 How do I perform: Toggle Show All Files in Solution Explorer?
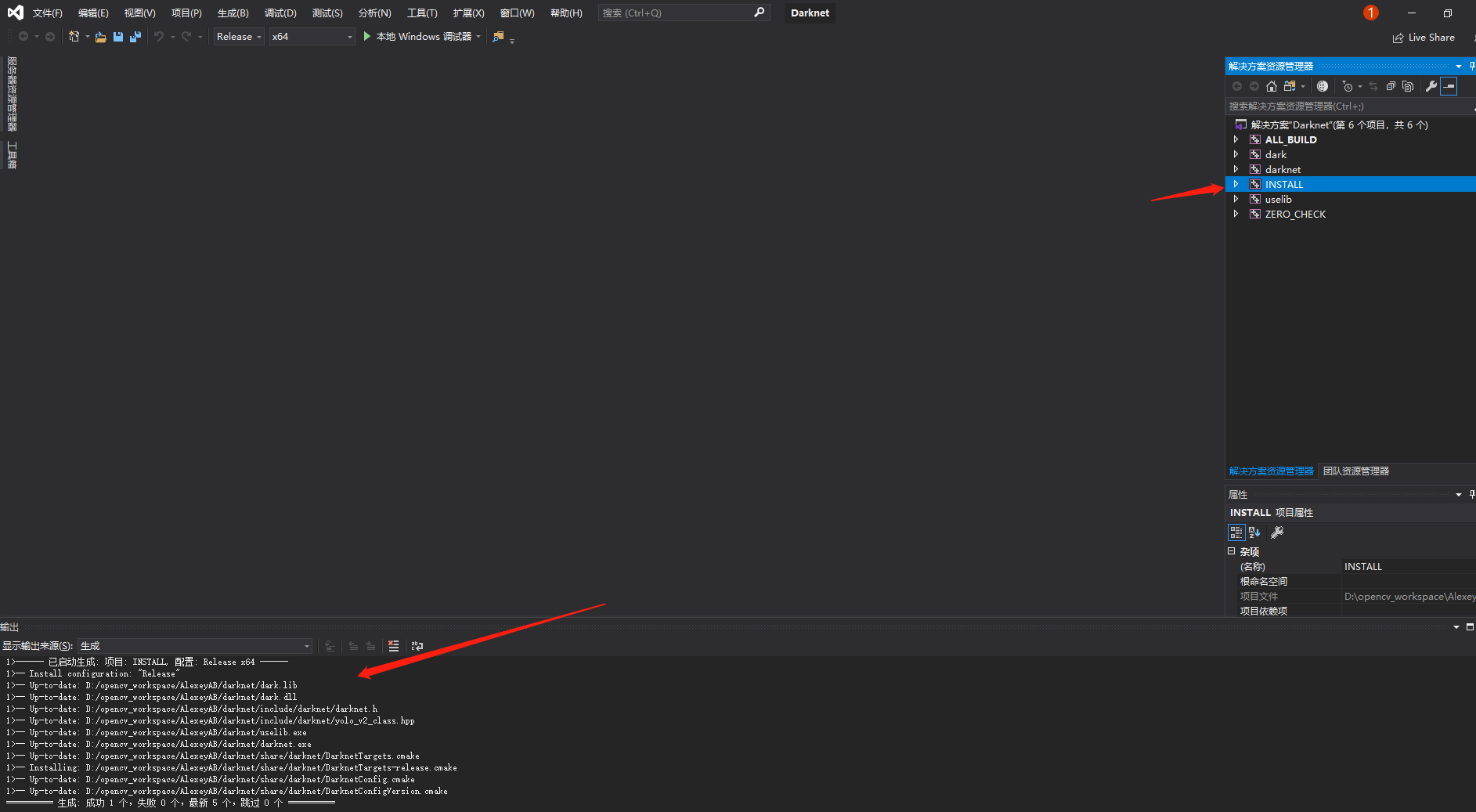coord(1408,86)
